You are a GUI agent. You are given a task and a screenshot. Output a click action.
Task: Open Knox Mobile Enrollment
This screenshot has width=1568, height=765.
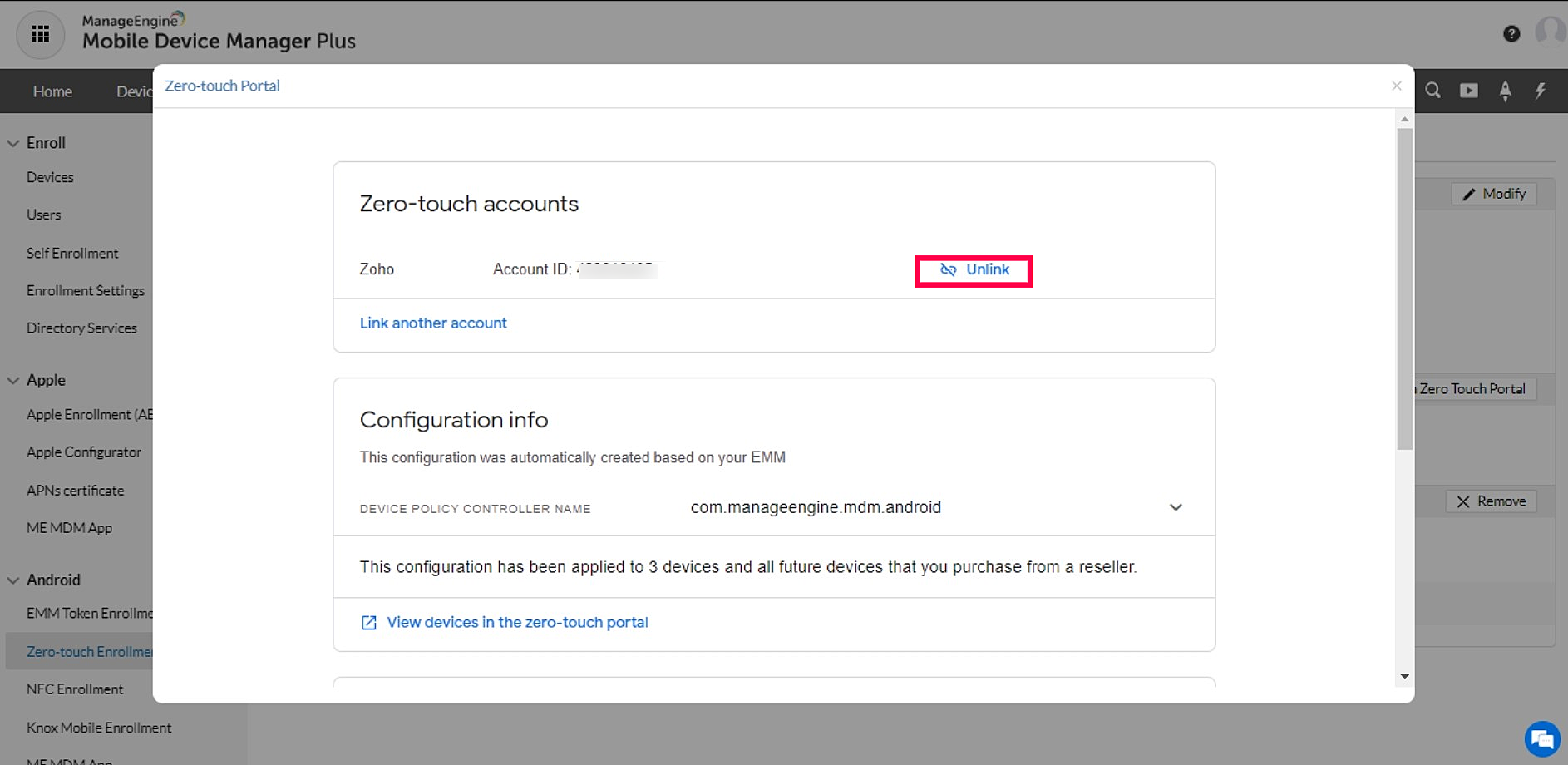[x=99, y=728]
